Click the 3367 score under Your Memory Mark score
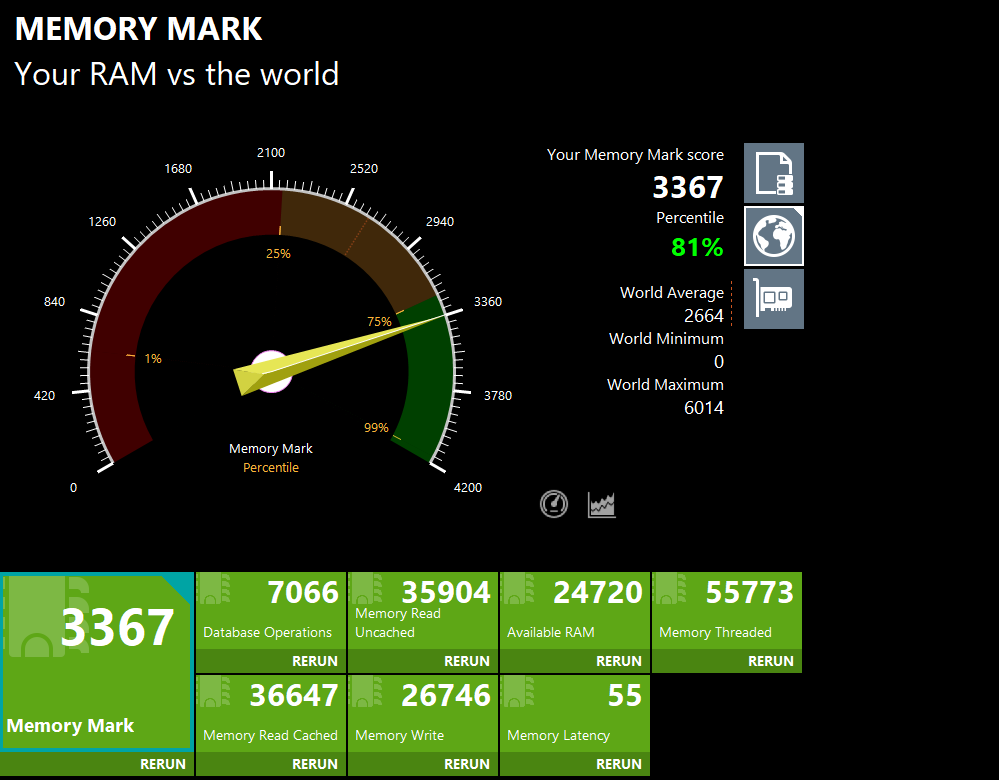 point(687,187)
